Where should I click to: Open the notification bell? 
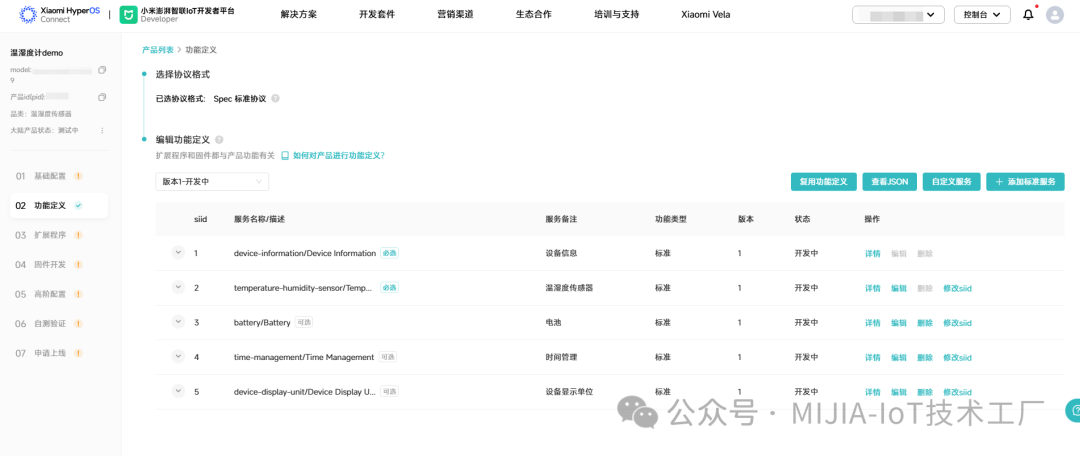[x=1028, y=14]
